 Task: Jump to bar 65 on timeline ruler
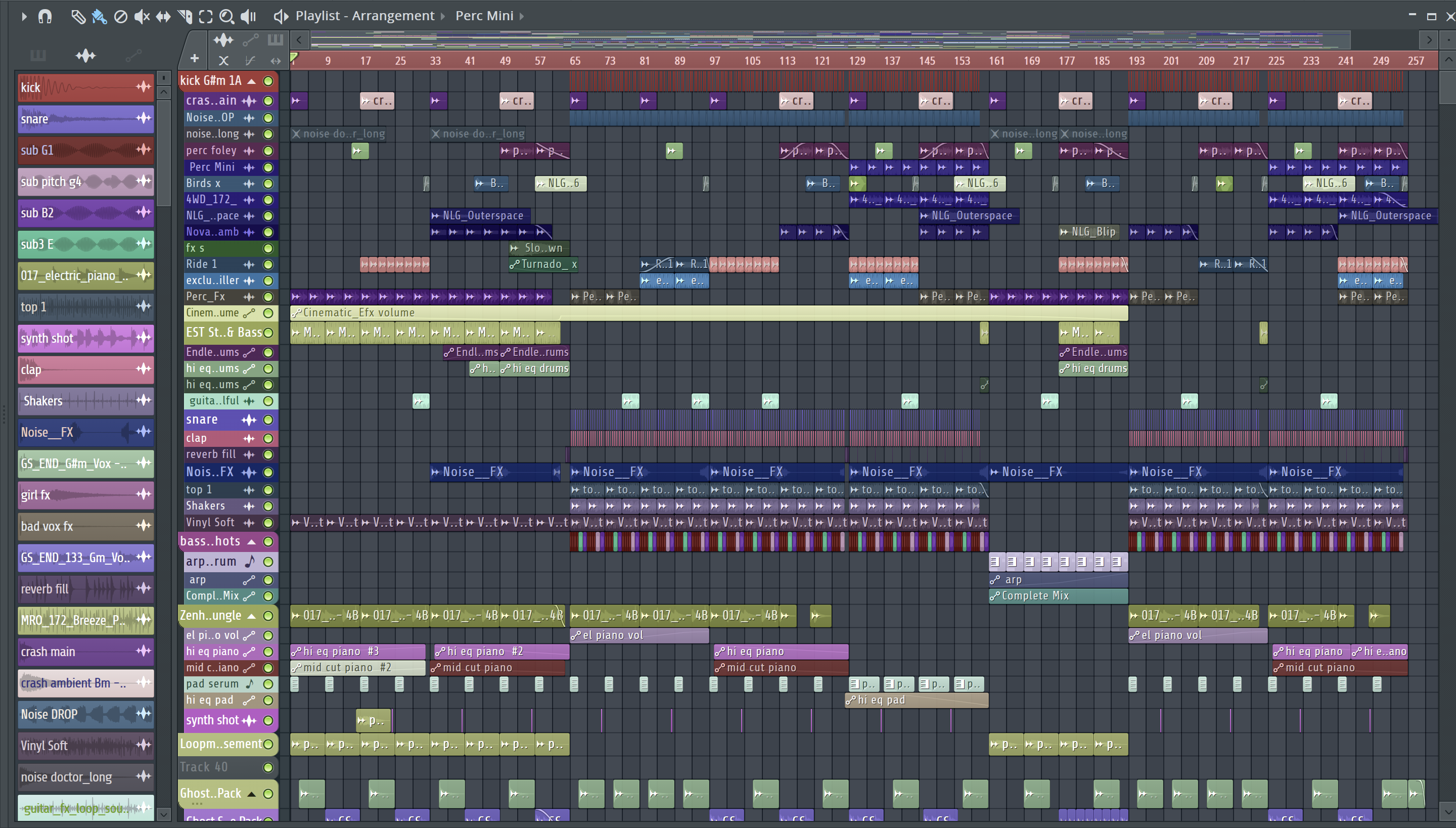(575, 61)
